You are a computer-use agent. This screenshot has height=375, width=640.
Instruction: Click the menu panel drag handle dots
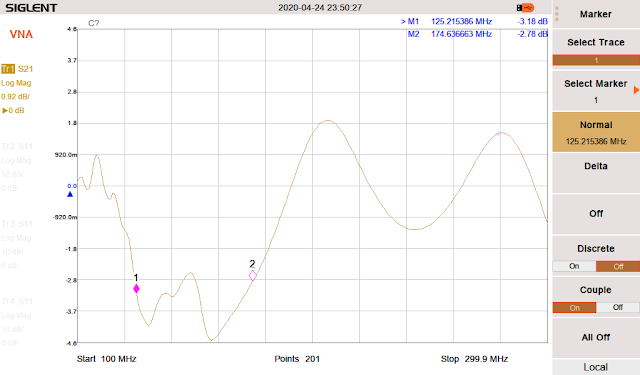557,14
